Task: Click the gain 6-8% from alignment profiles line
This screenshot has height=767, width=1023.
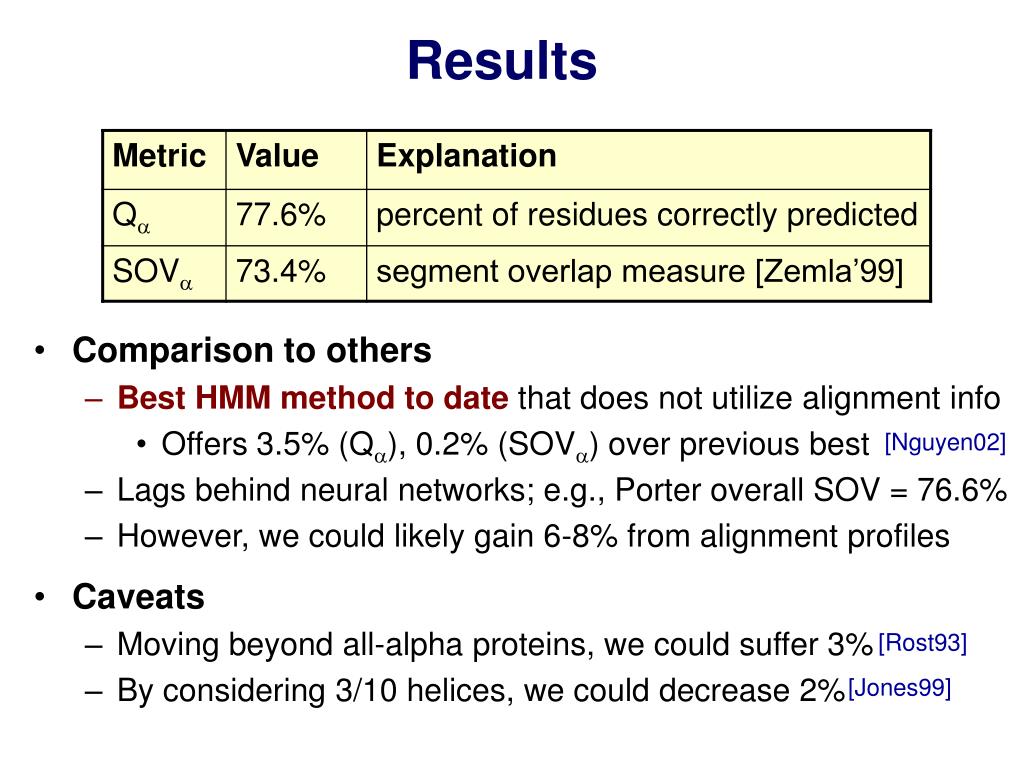Action: click(533, 537)
